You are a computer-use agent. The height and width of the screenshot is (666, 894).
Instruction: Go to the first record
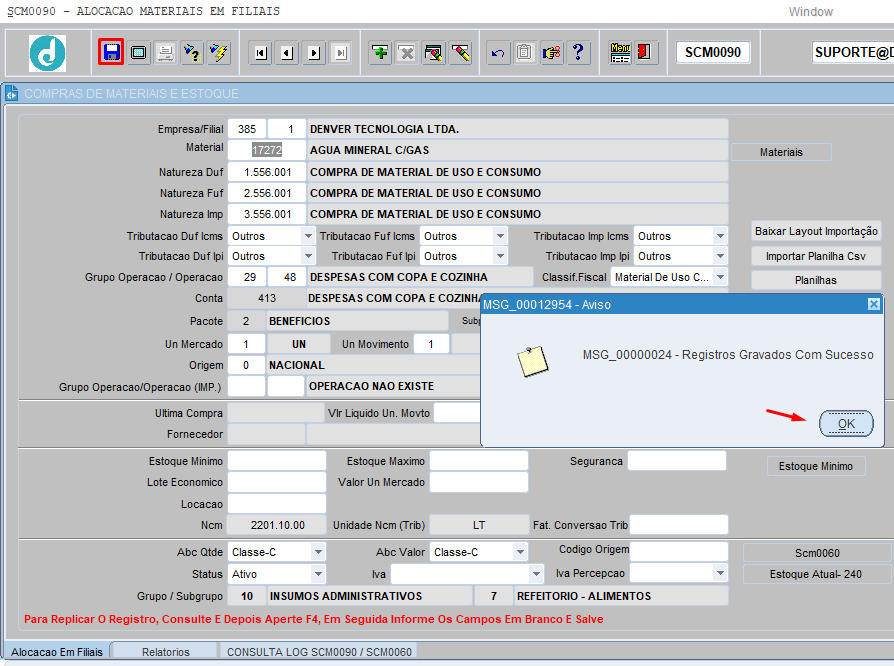[x=261, y=54]
